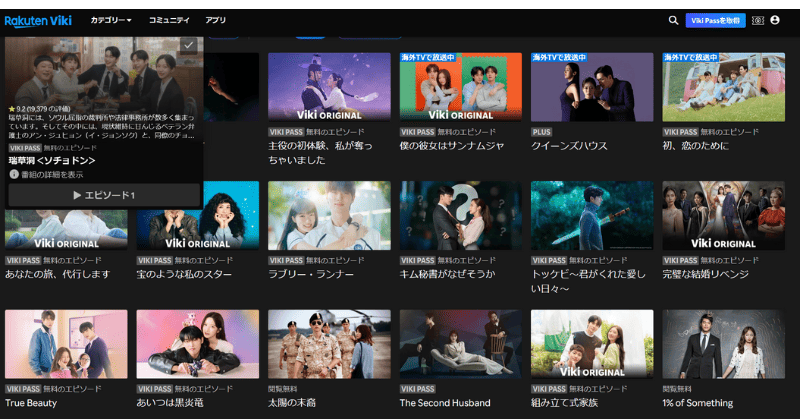Open 瑞草洞<ソチョドン> title link
The width and height of the screenshot is (800, 419).
52,160
